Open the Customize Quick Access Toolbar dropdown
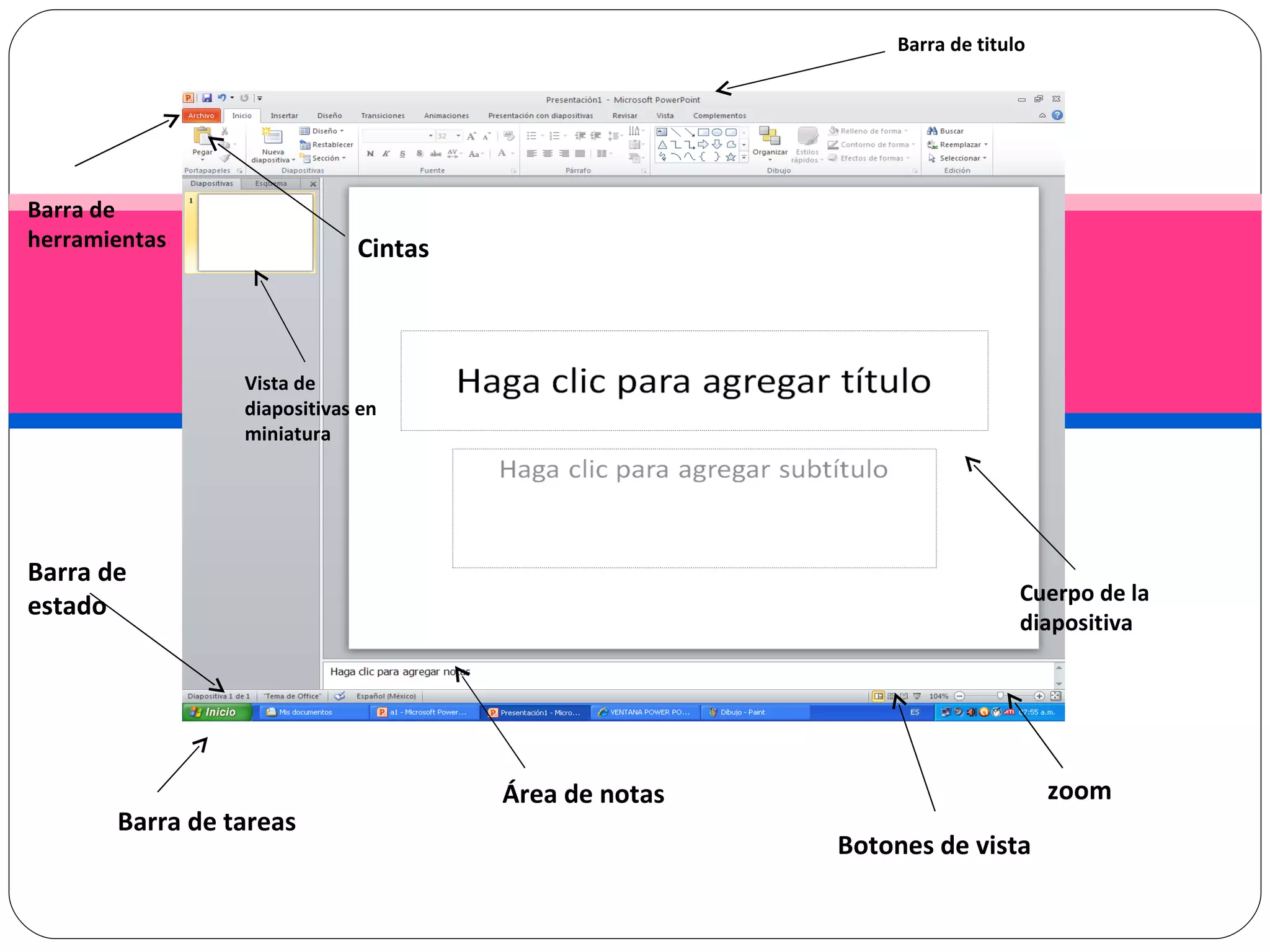 click(260, 98)
